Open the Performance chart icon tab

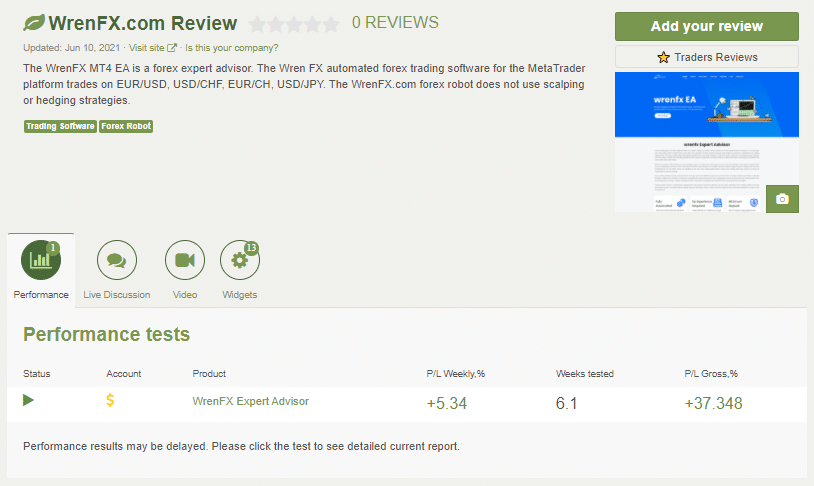(41, 260)
